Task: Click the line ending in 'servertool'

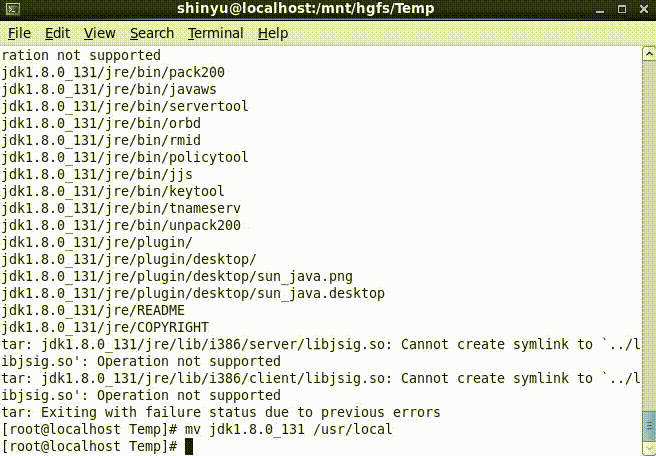Action: coord(125,106)
